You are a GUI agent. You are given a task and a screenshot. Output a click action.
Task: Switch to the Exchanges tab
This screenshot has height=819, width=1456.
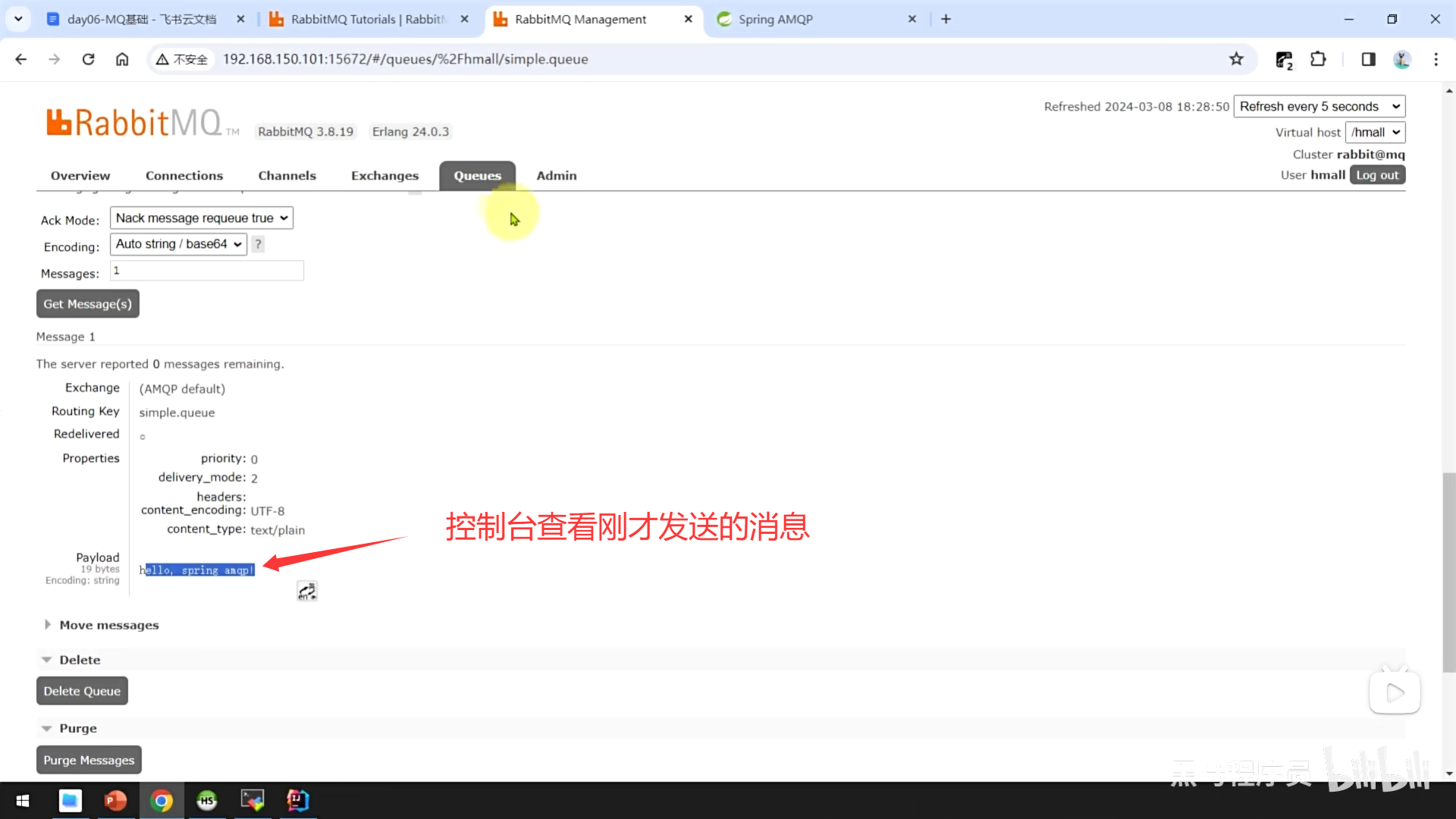coord(384,176)
